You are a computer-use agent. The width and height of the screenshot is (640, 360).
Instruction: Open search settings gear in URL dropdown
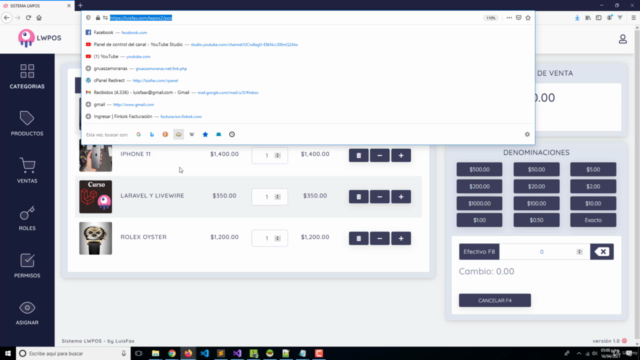point(527,134)
